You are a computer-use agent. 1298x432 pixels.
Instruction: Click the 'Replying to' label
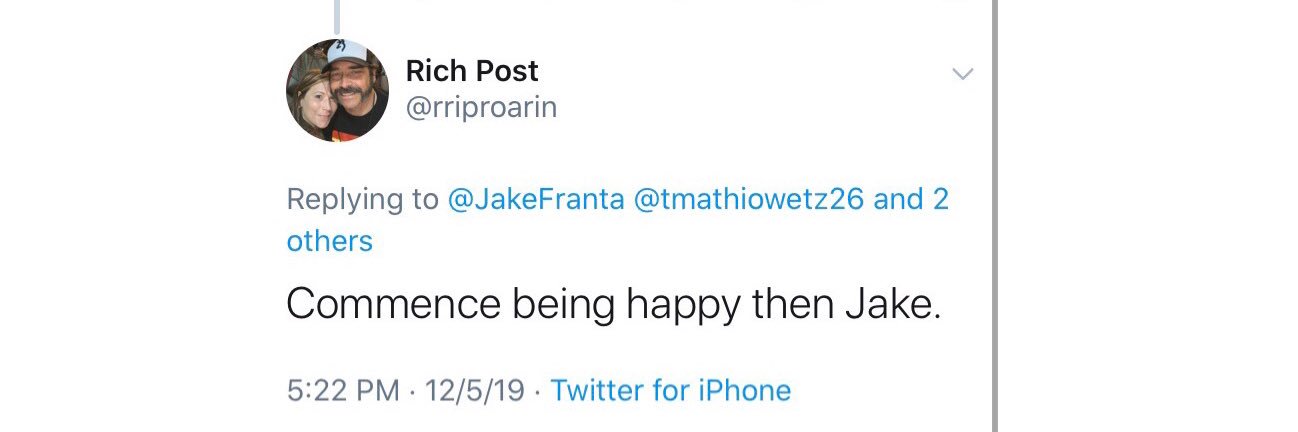pos(362,200)
